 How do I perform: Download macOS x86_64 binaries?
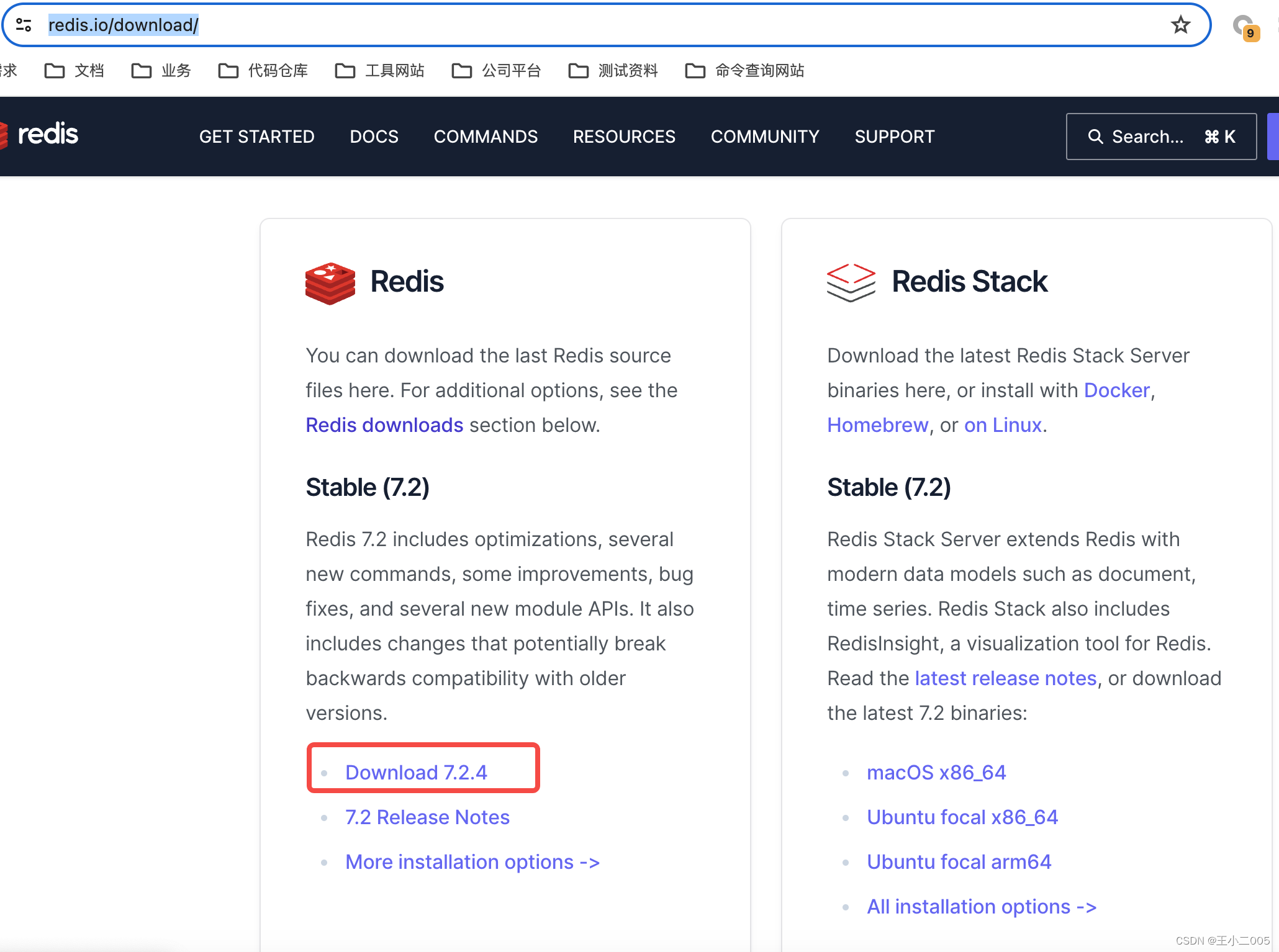936,771
